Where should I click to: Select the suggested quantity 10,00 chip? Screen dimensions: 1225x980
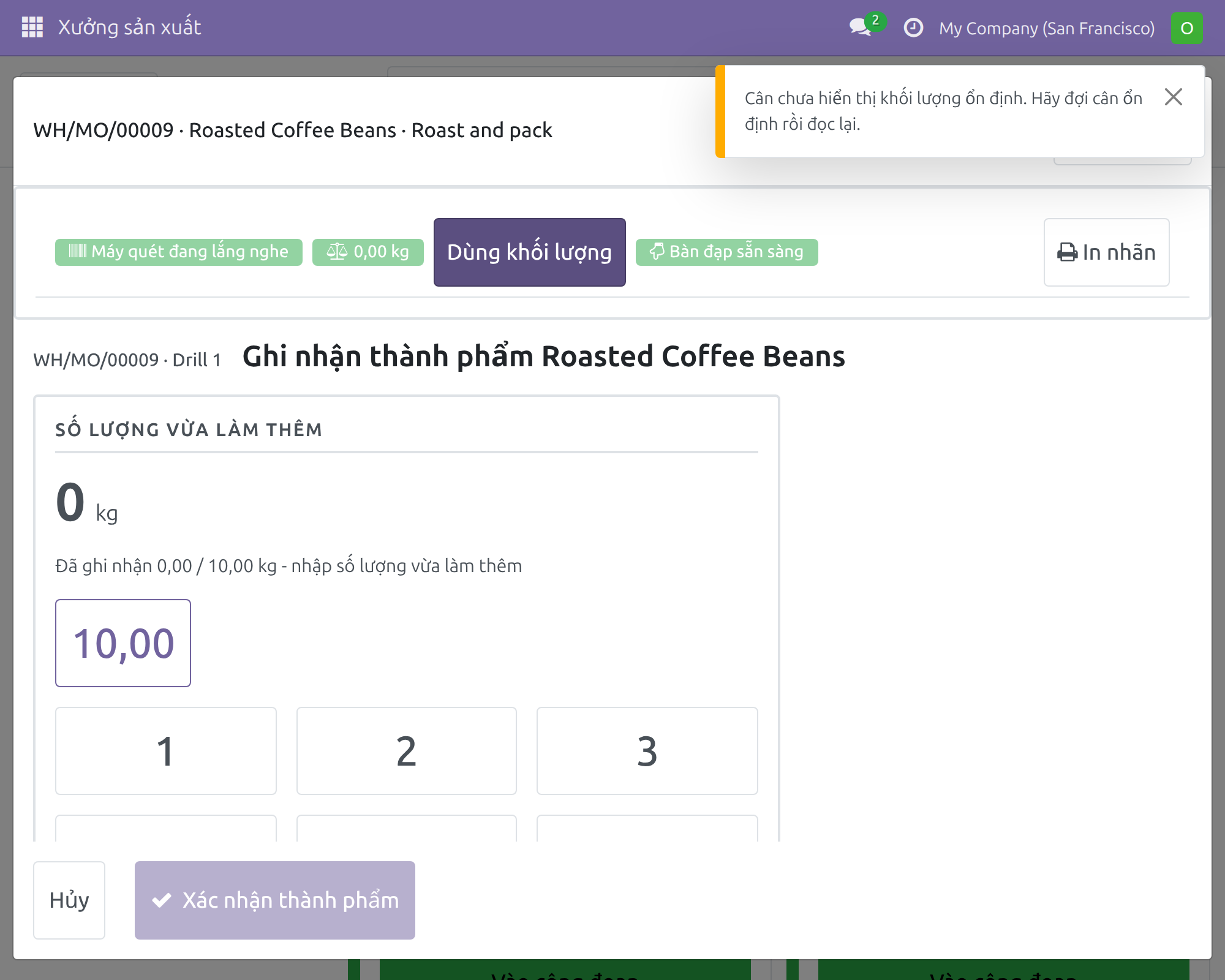pyautogui.click(x=123, y=643)
